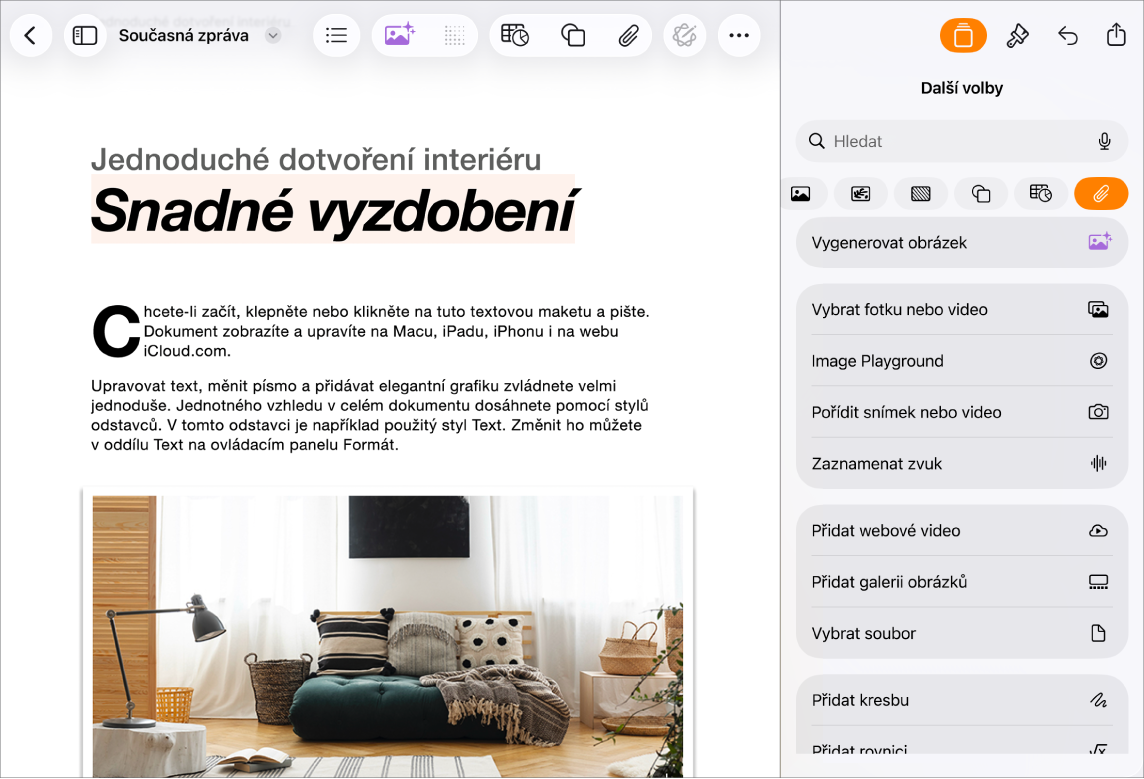Switch to the photos category tab
The height and width of the screenshot is (779, 1144).
801,194
